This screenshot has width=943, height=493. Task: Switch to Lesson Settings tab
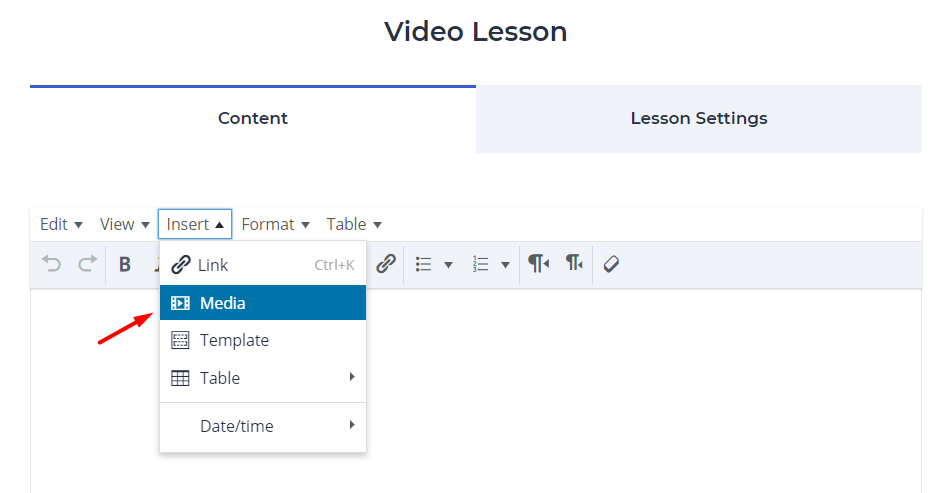click(699, 118)
